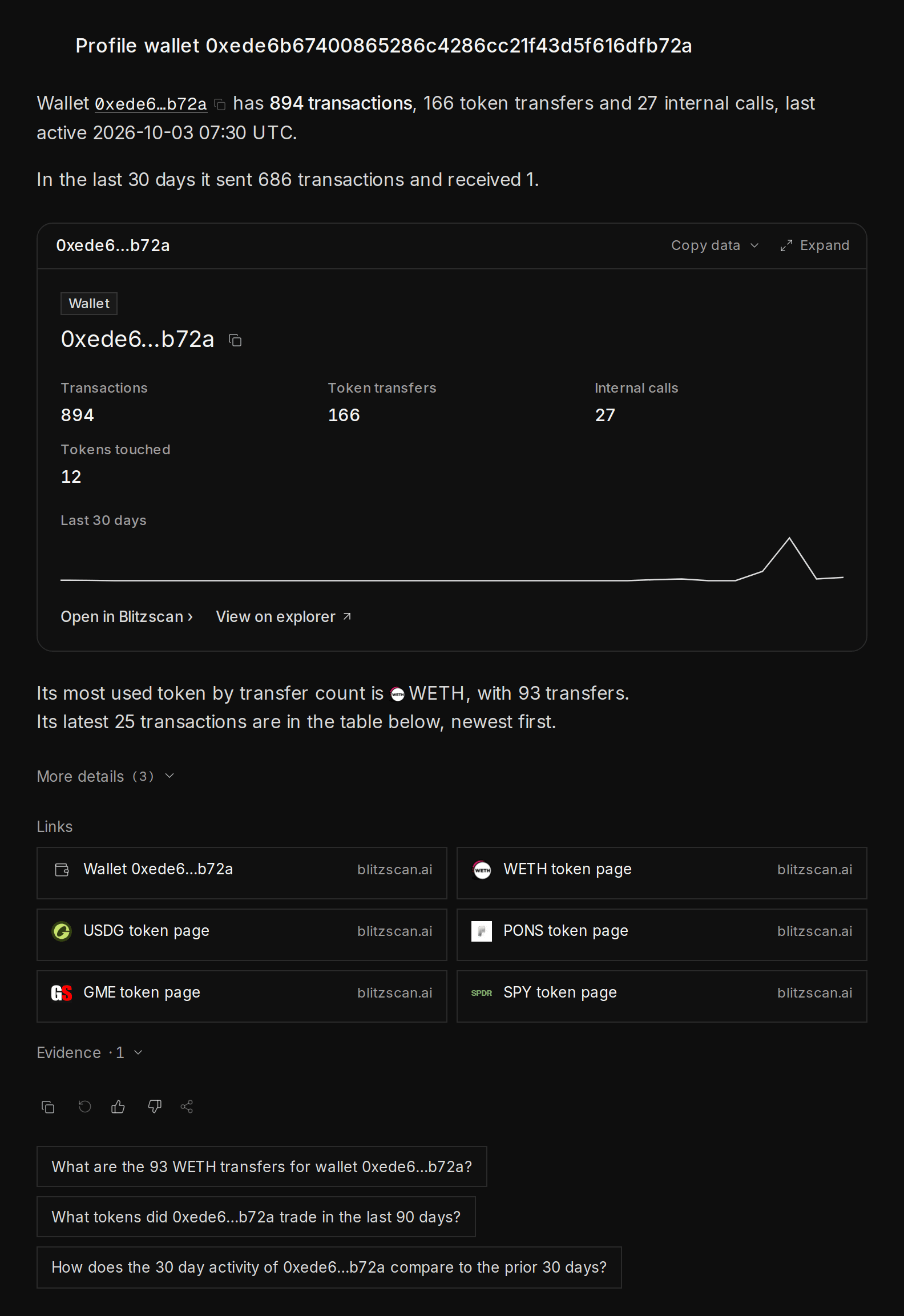Viewport: 904px width, 1316px height.
Task: Open in Blitzscan link
Action: [x=127, y=617]
